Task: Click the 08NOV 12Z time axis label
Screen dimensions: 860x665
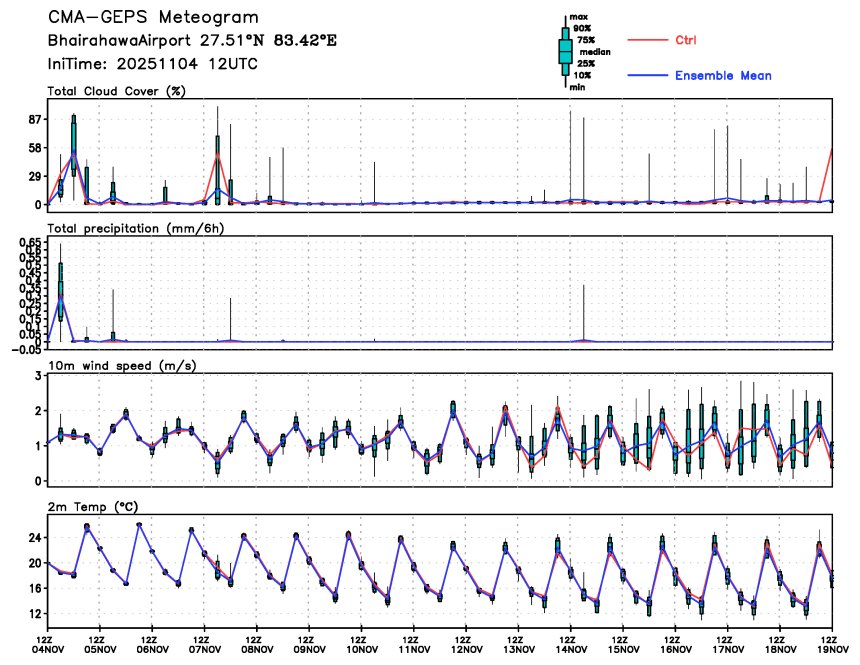Action: (x=257, y=644)
